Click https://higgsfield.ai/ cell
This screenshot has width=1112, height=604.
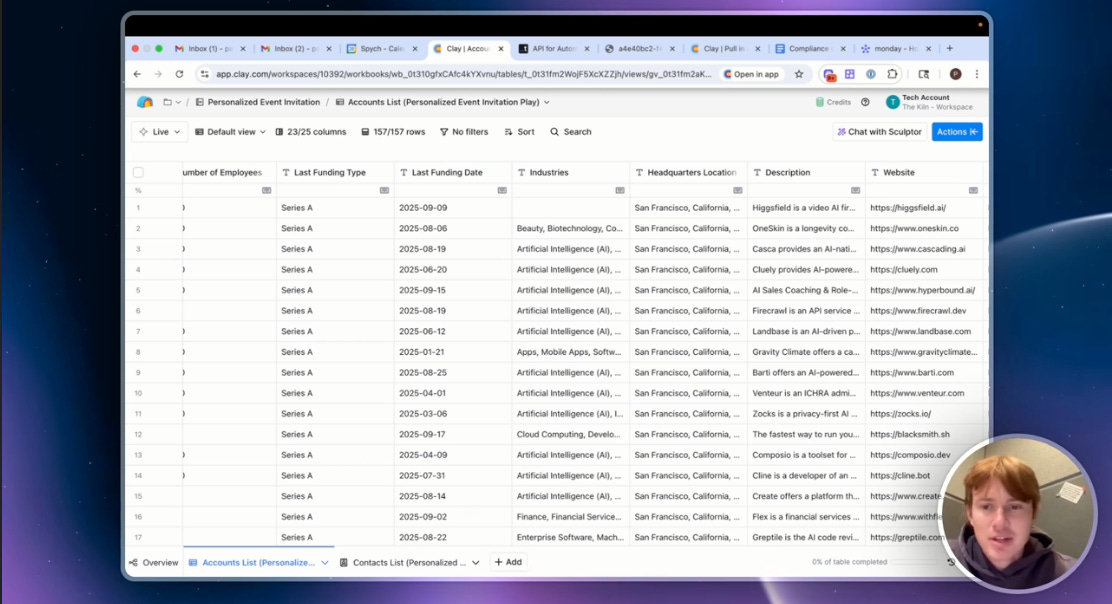(924, 208)
